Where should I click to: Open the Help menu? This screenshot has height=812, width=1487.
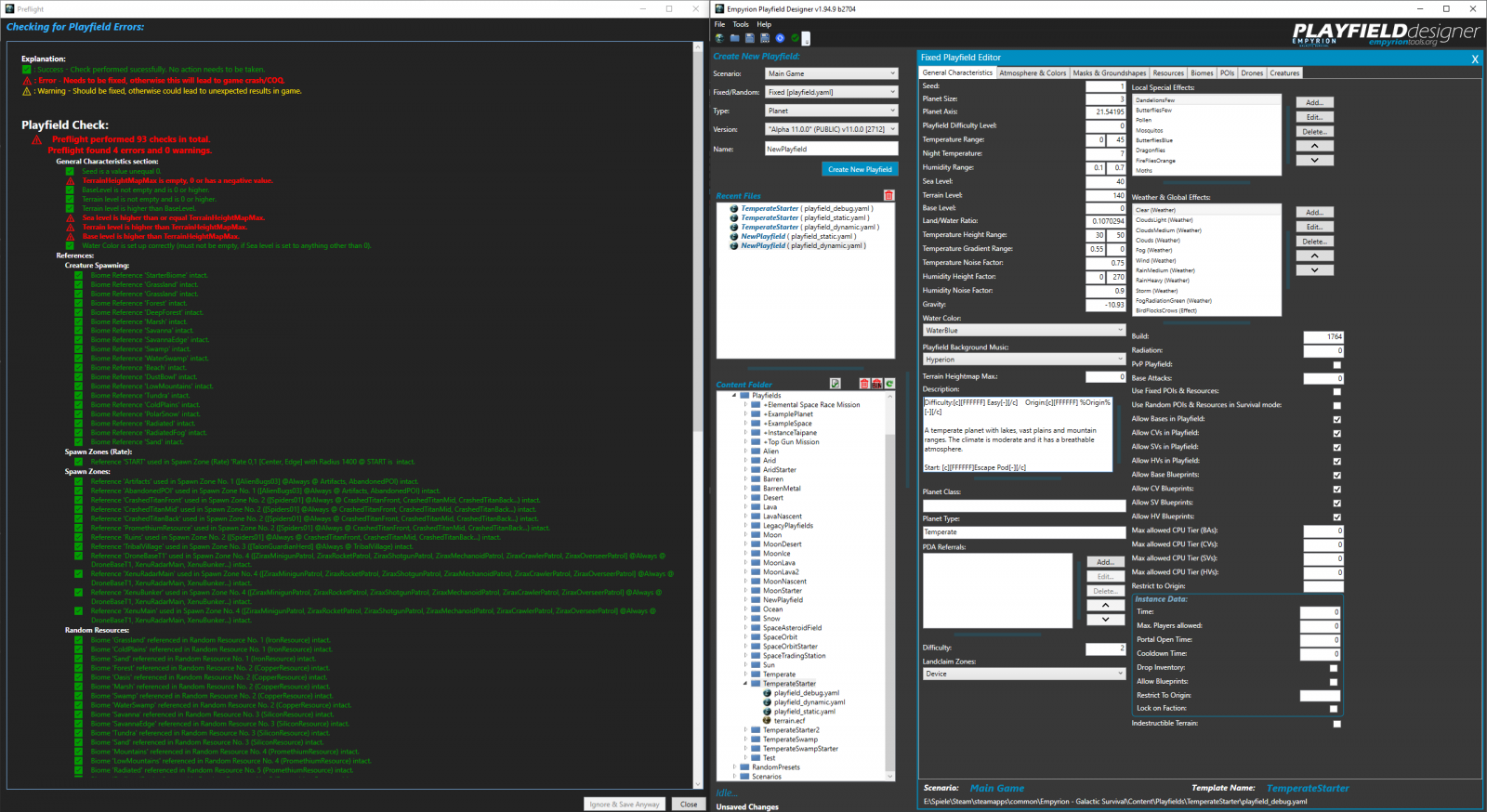(764, 24)
